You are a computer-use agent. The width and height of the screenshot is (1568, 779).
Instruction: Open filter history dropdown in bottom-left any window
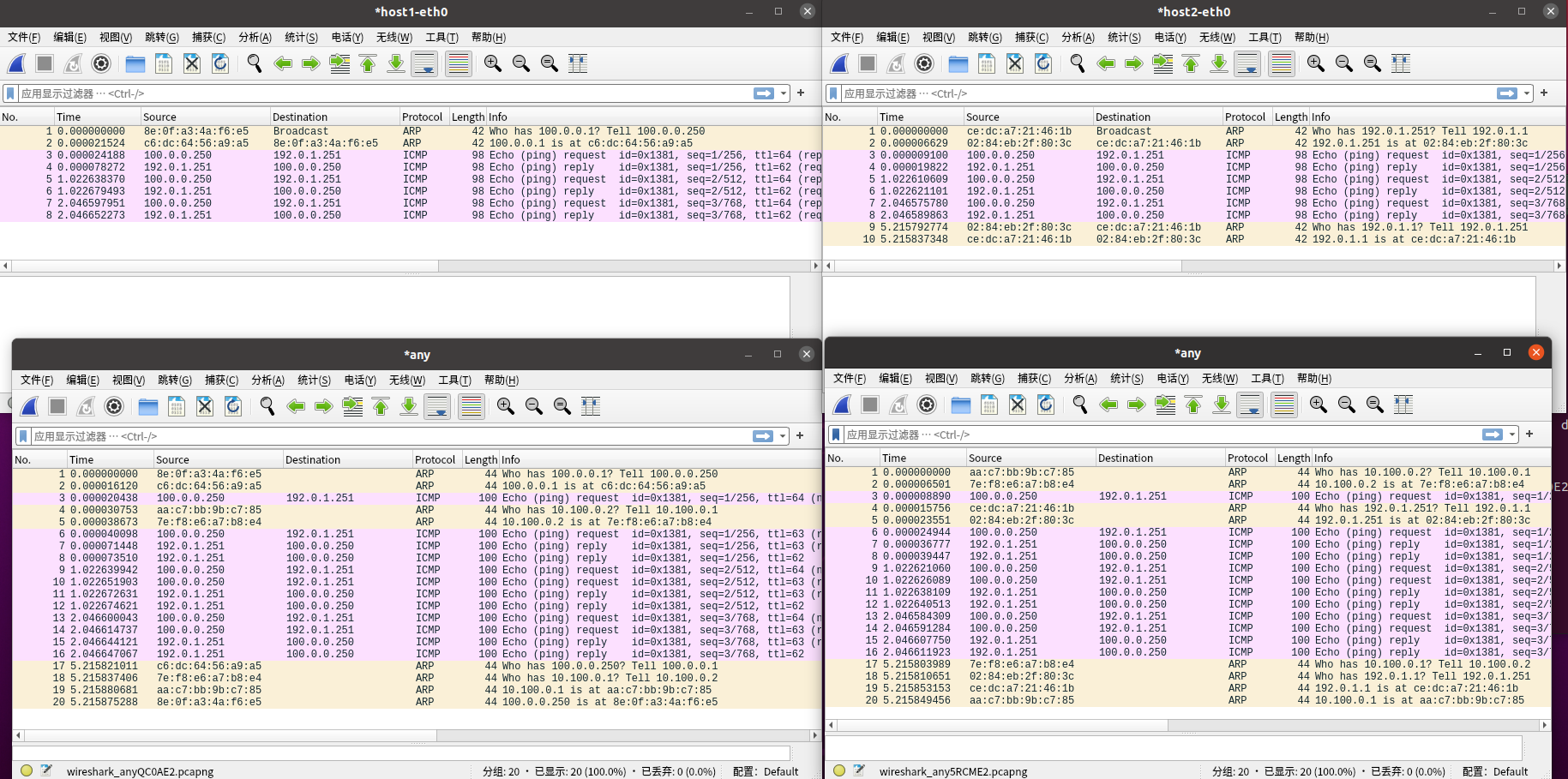[x=783, y=436]
